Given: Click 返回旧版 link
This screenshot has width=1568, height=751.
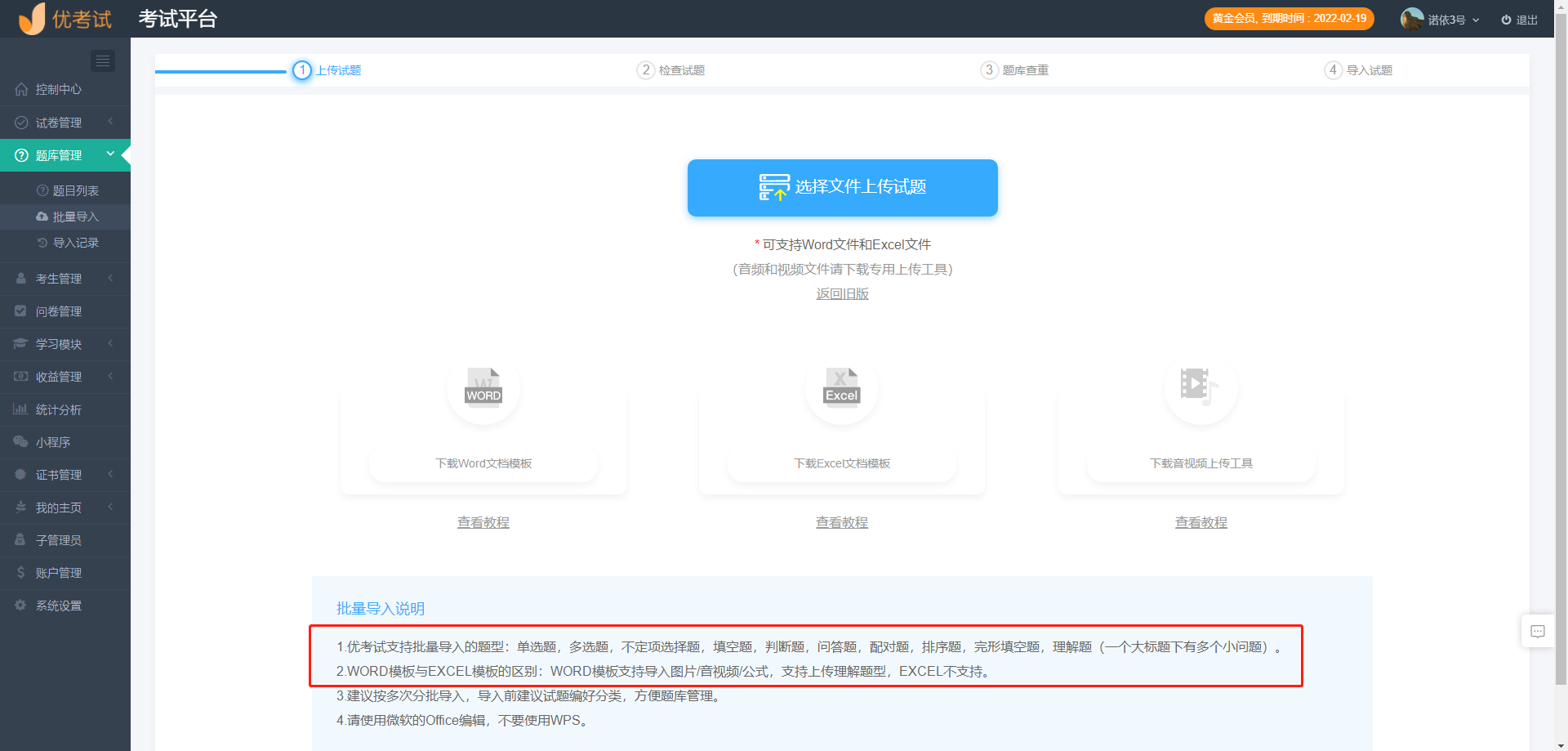Looking at the screenshot, I should point(842,294).
